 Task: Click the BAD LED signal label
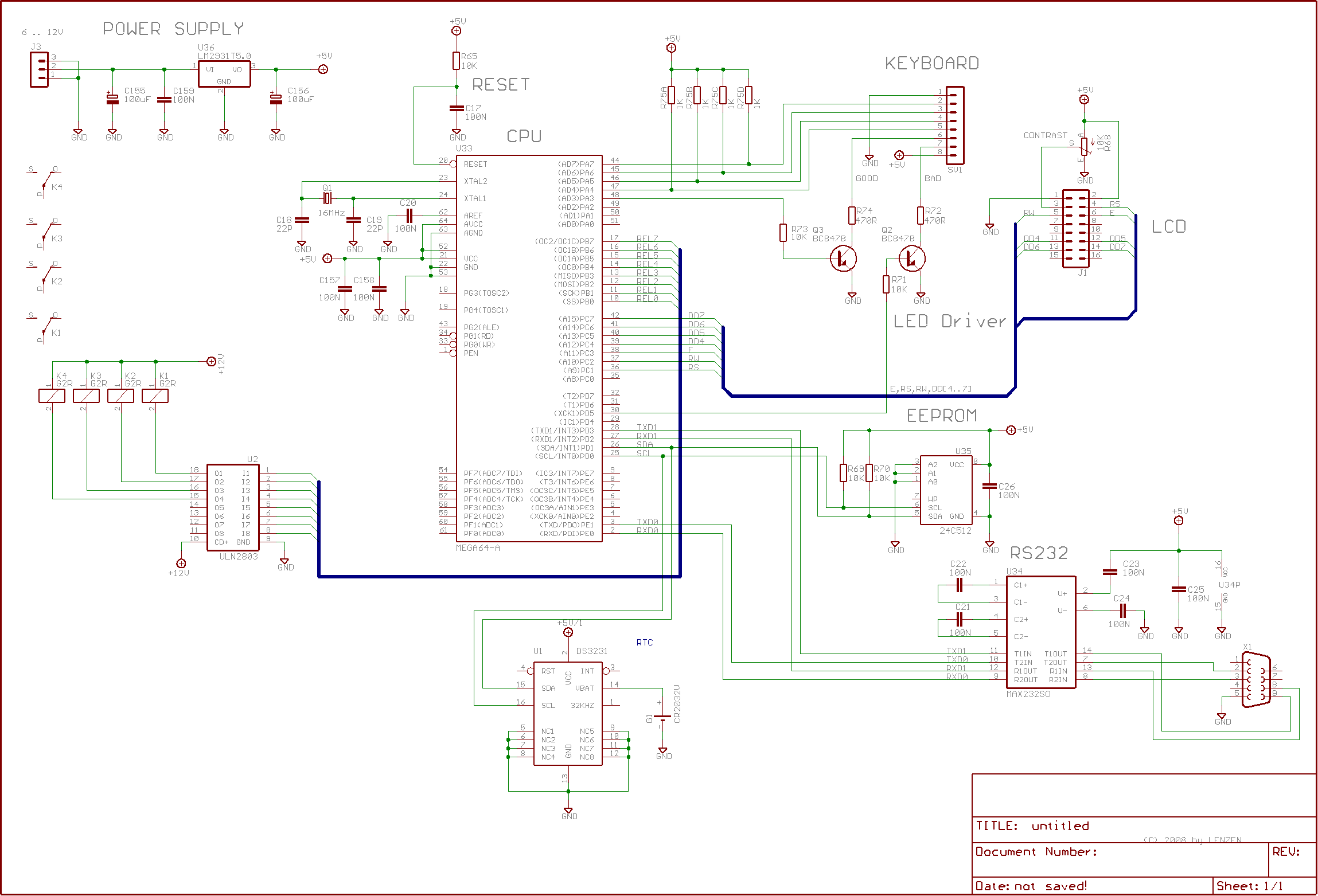(933, 178)
